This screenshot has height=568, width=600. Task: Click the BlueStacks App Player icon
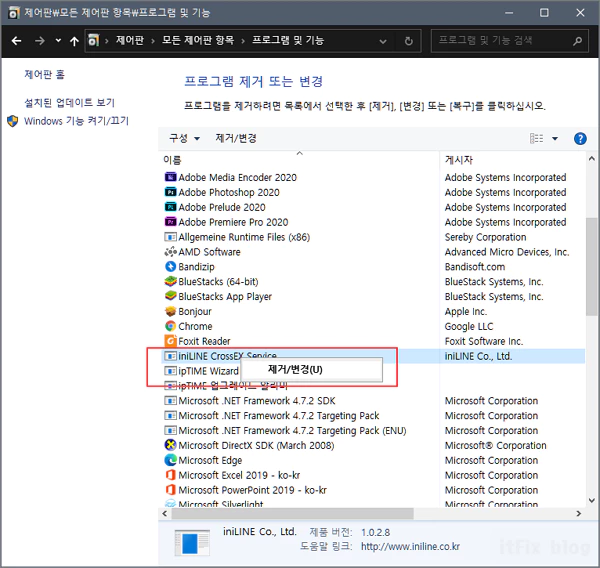coord(170,296)
